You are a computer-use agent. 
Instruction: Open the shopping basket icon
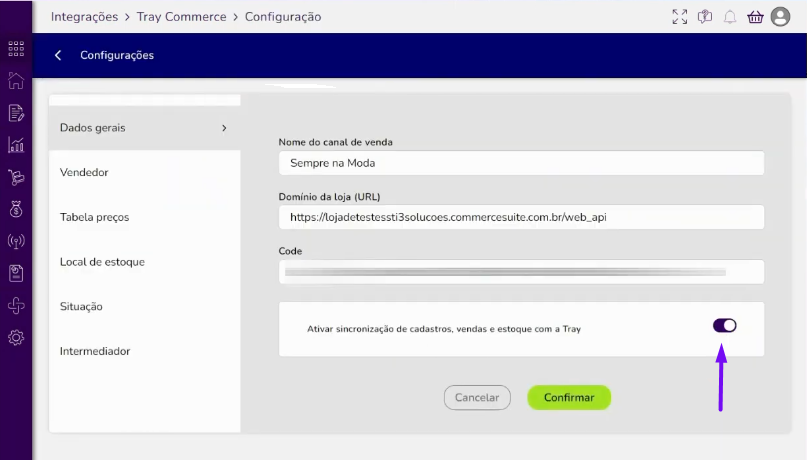tap(755, 17)
